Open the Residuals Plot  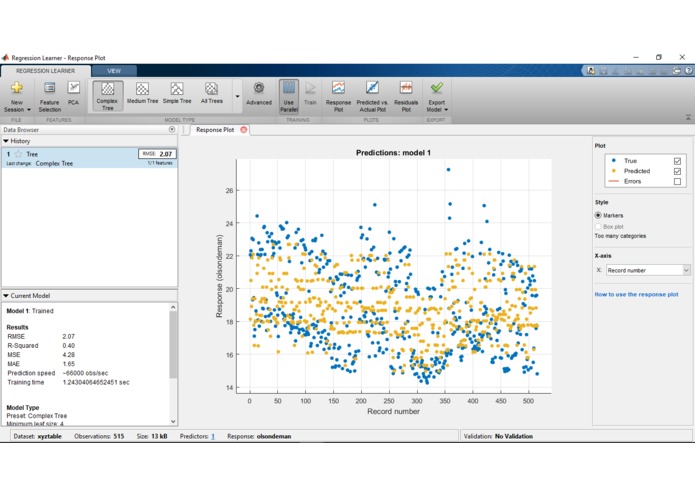[x=406, y=97]
